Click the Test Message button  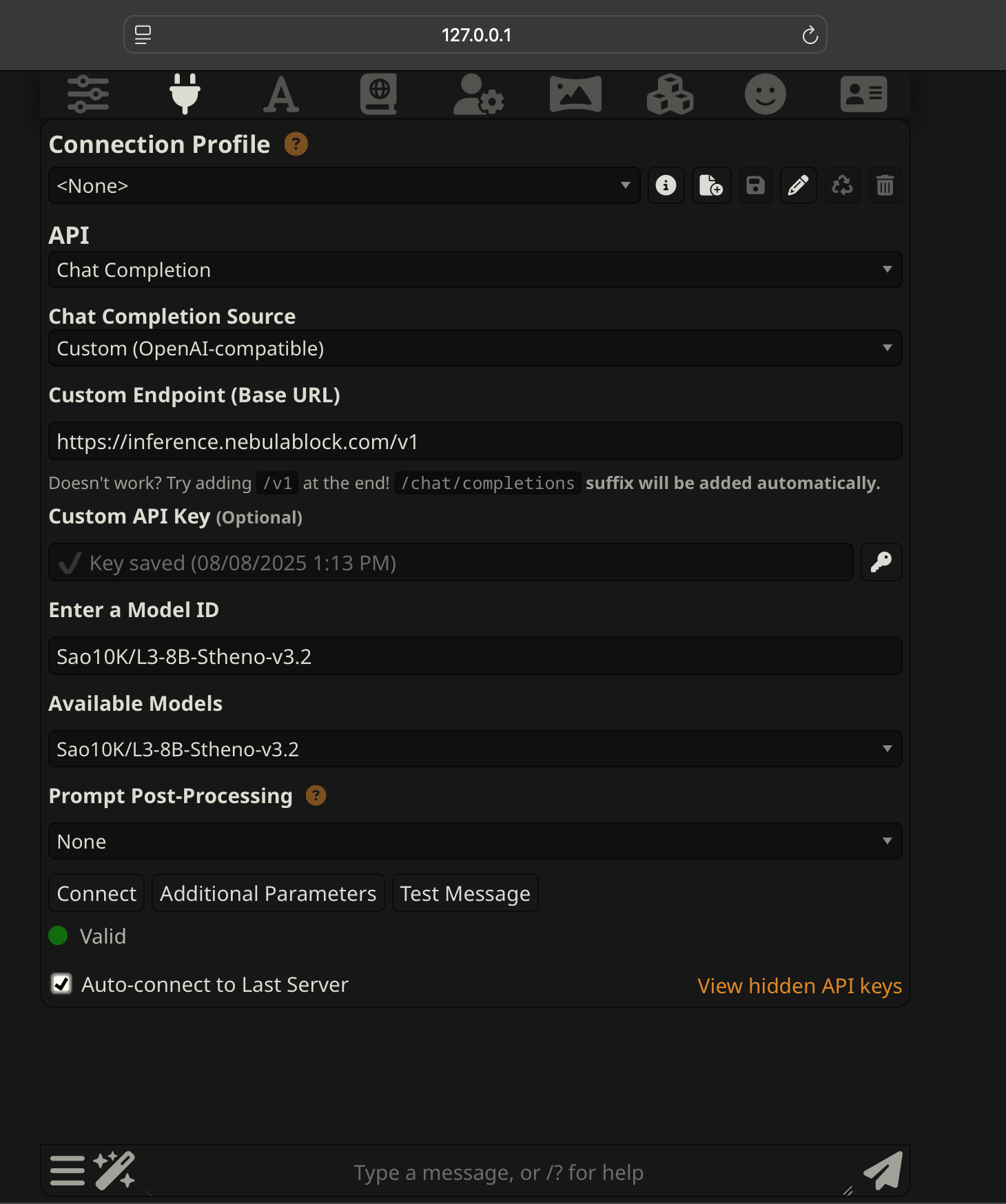pos(465,893)
